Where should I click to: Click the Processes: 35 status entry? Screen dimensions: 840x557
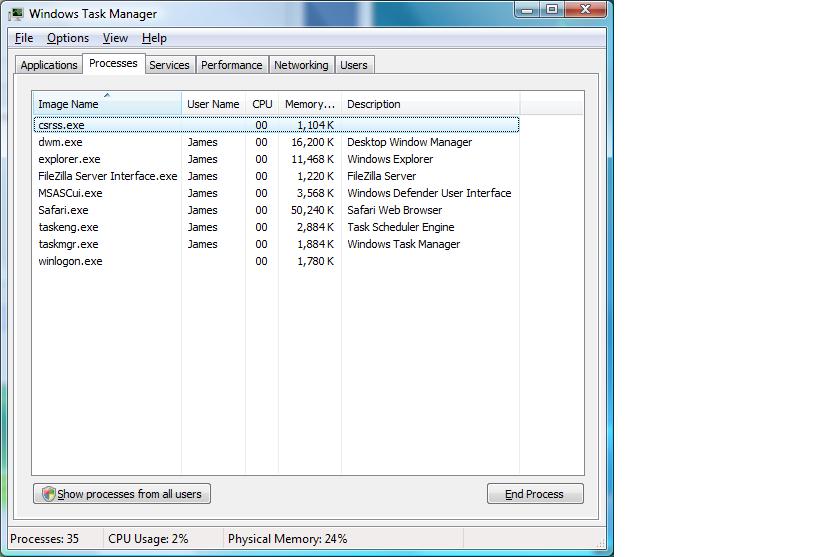coord(44,539)
